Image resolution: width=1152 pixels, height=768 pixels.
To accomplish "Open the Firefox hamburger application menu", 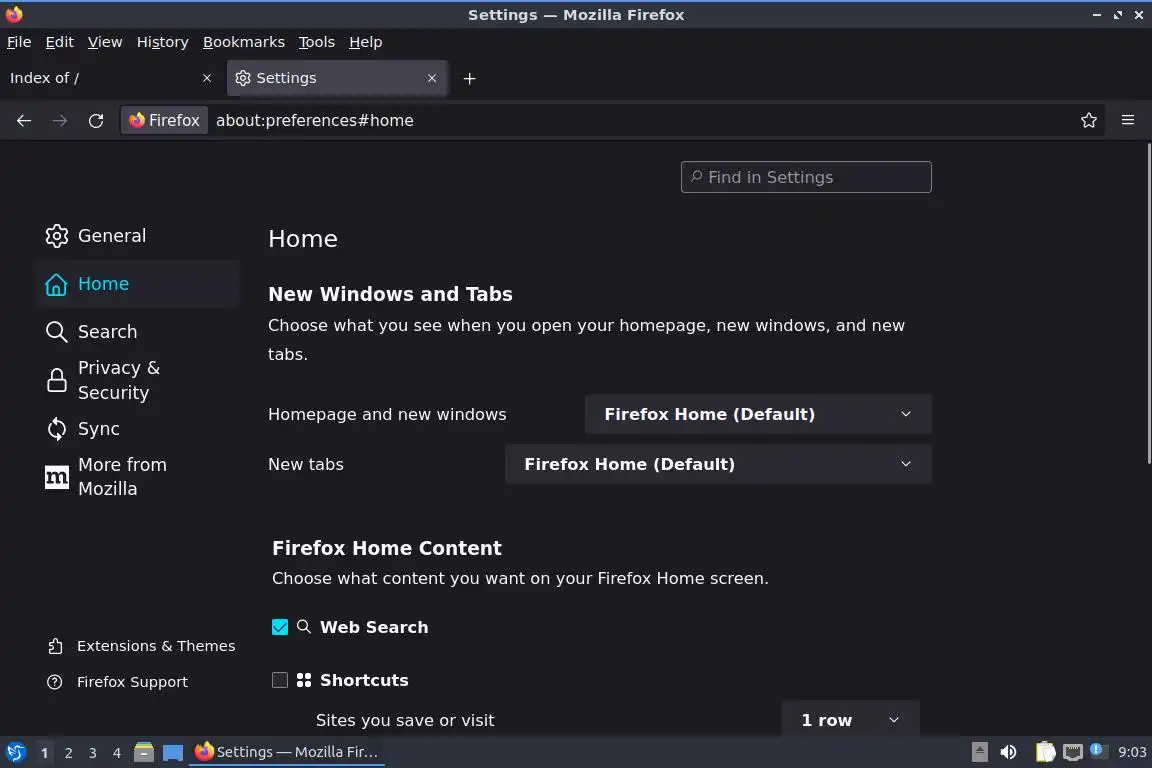I will 1128,121.
